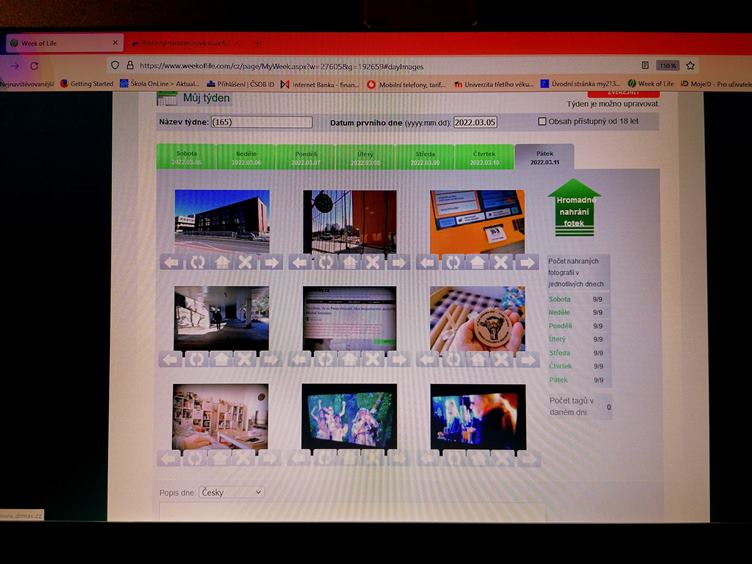Move the fence photo right

coord(398,262)
